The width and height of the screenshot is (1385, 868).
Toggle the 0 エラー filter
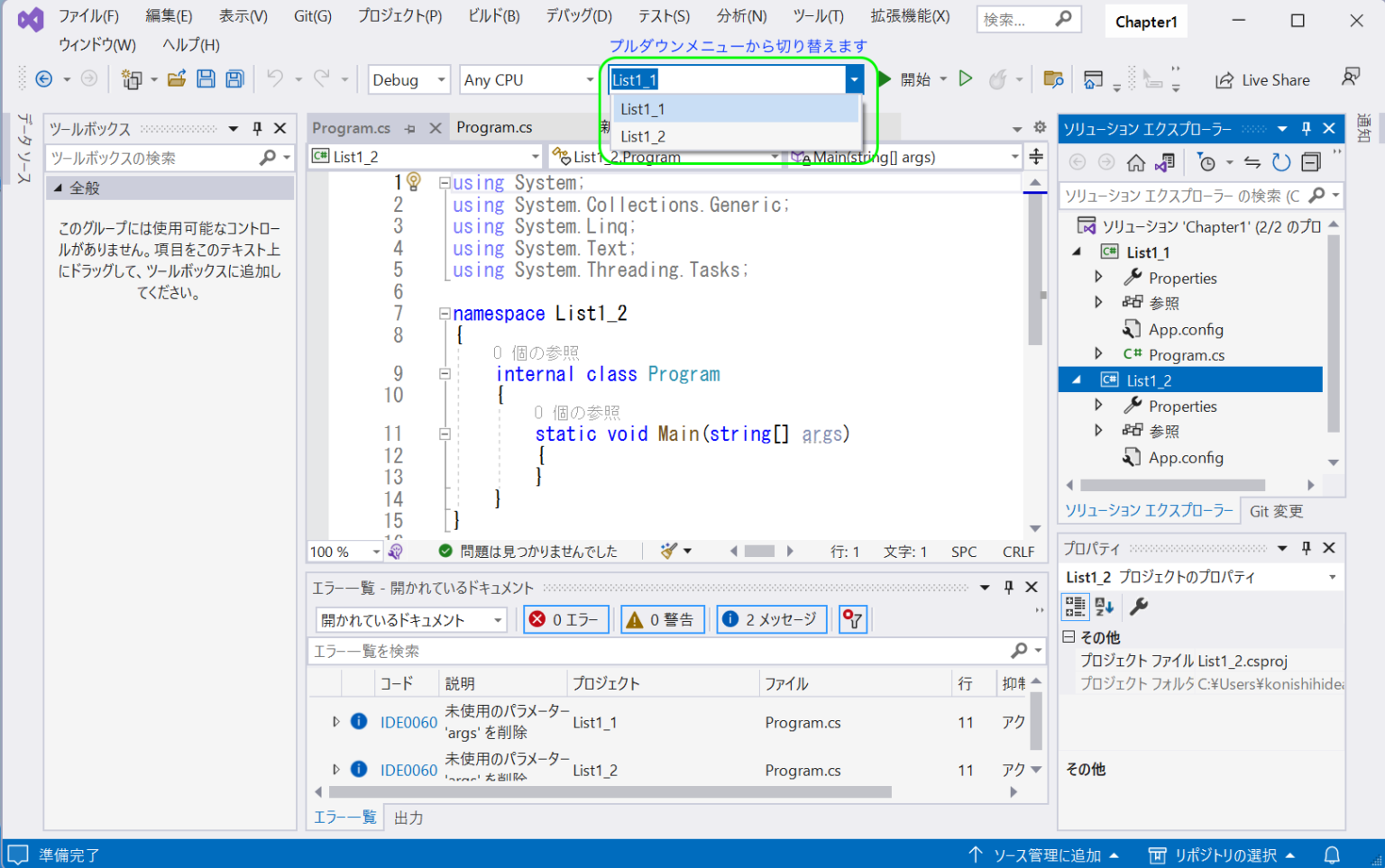click(x=565, y=619)
